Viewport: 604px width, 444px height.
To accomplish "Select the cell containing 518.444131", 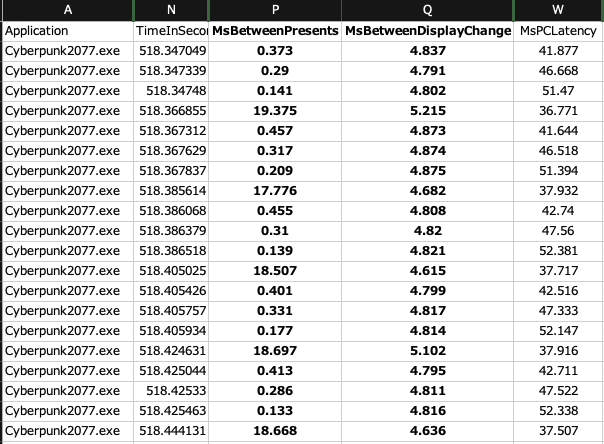I will (x=171, y=430).
